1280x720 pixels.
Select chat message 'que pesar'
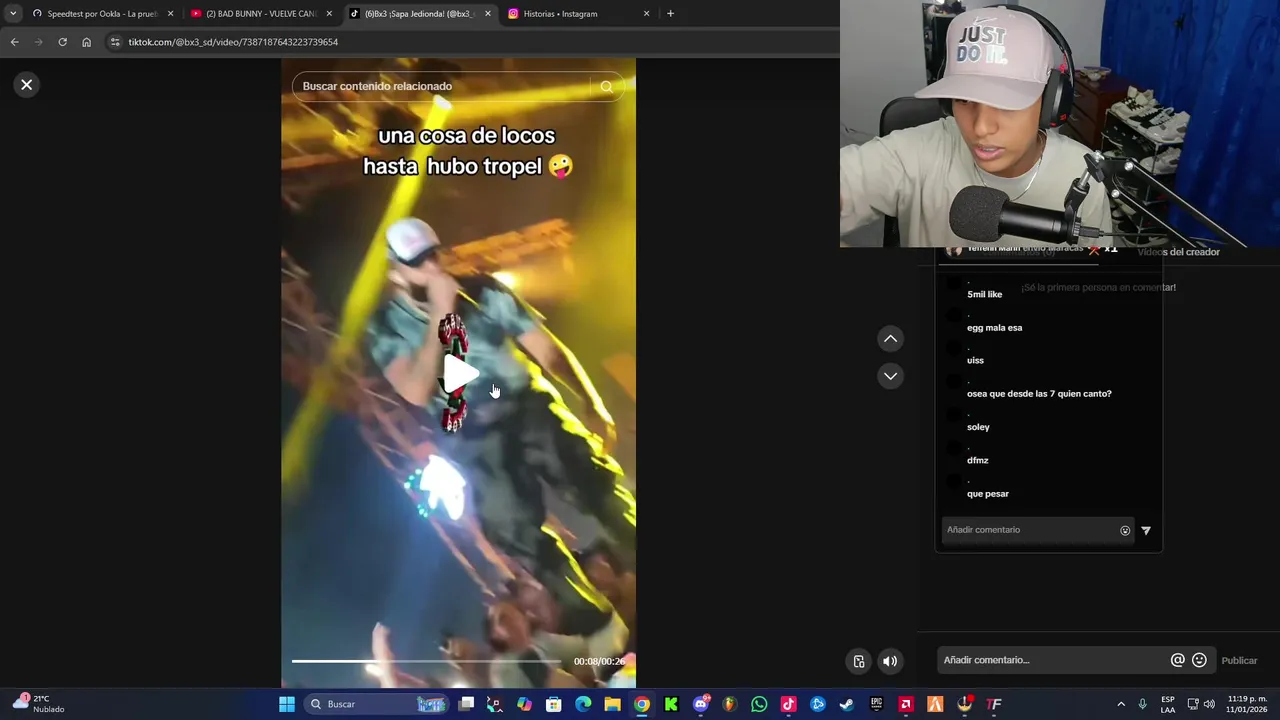pyautogui.click(x=988, y=494)
